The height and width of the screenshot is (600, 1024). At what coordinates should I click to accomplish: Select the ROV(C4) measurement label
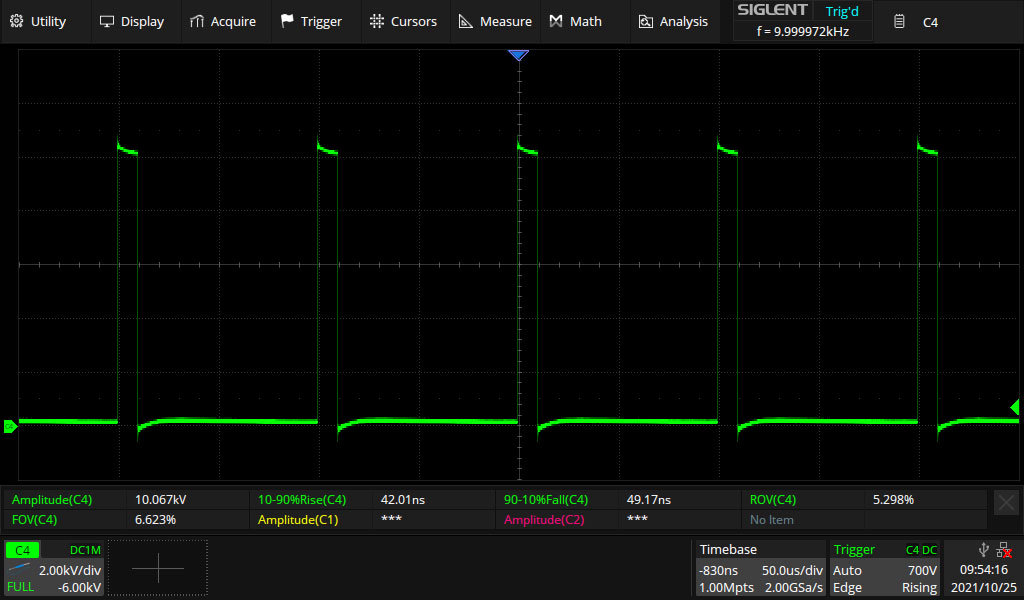[x=773, y=499]
